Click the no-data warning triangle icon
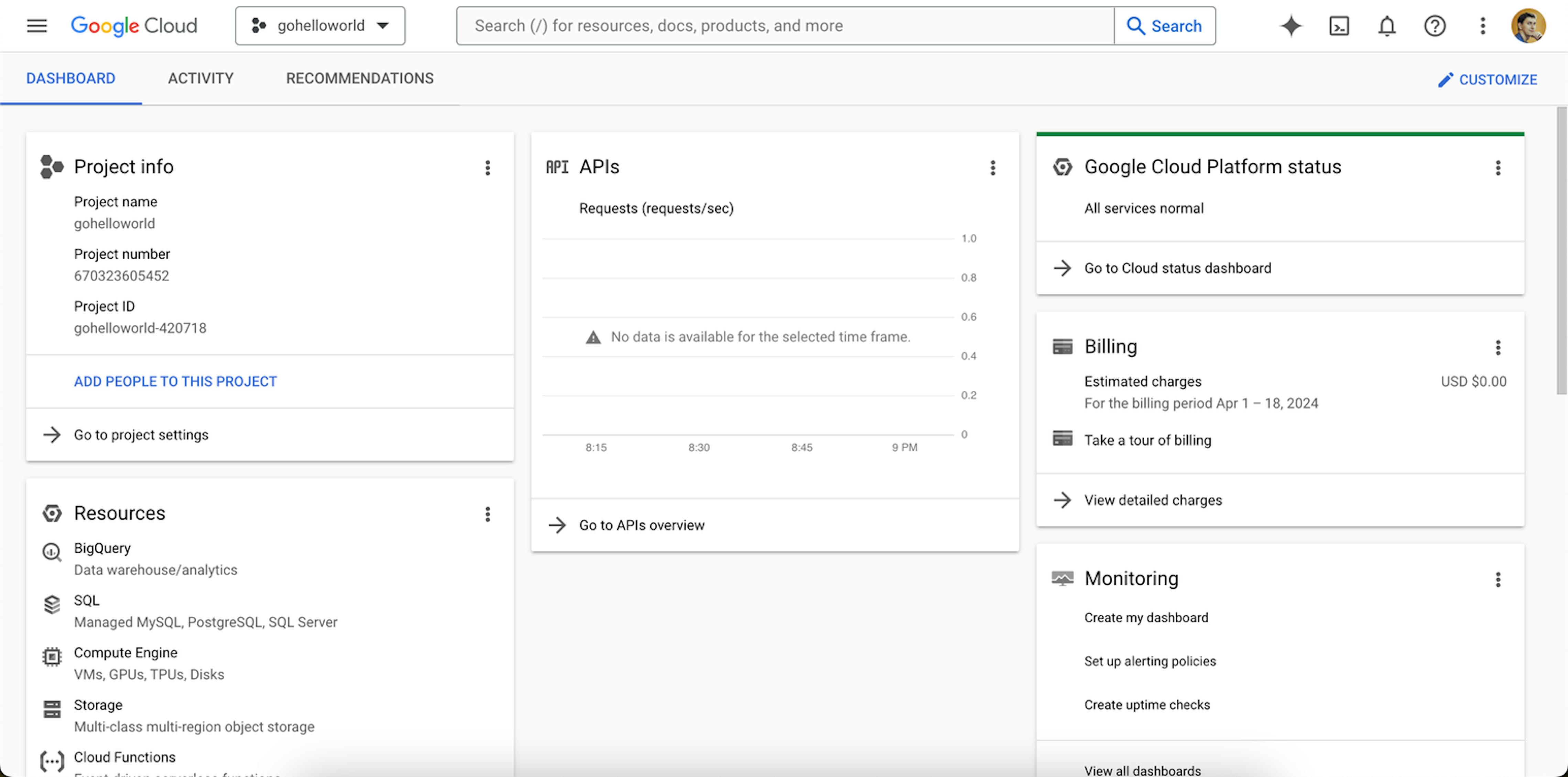This screenshot has width=1568, height=777. point(593,337)
